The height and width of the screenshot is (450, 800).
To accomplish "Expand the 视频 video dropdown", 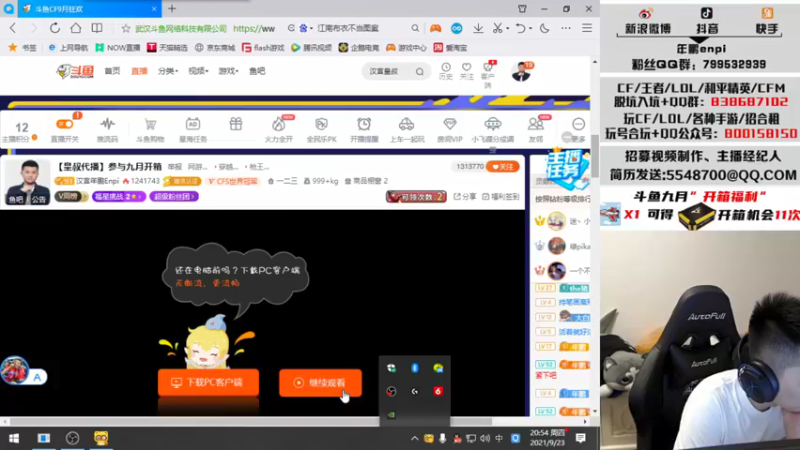I will 198,71.
